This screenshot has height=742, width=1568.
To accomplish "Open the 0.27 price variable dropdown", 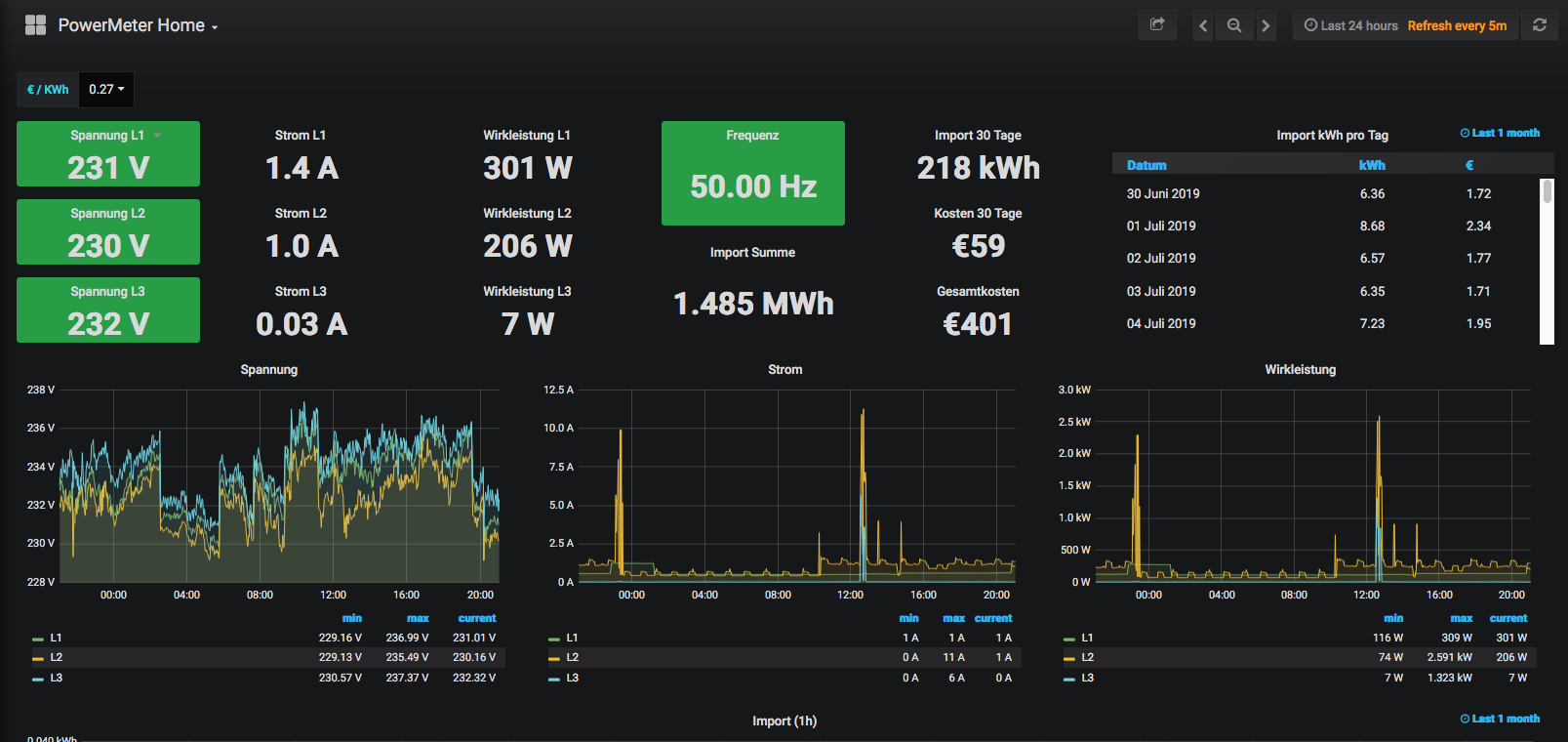I will click(106, 89).
